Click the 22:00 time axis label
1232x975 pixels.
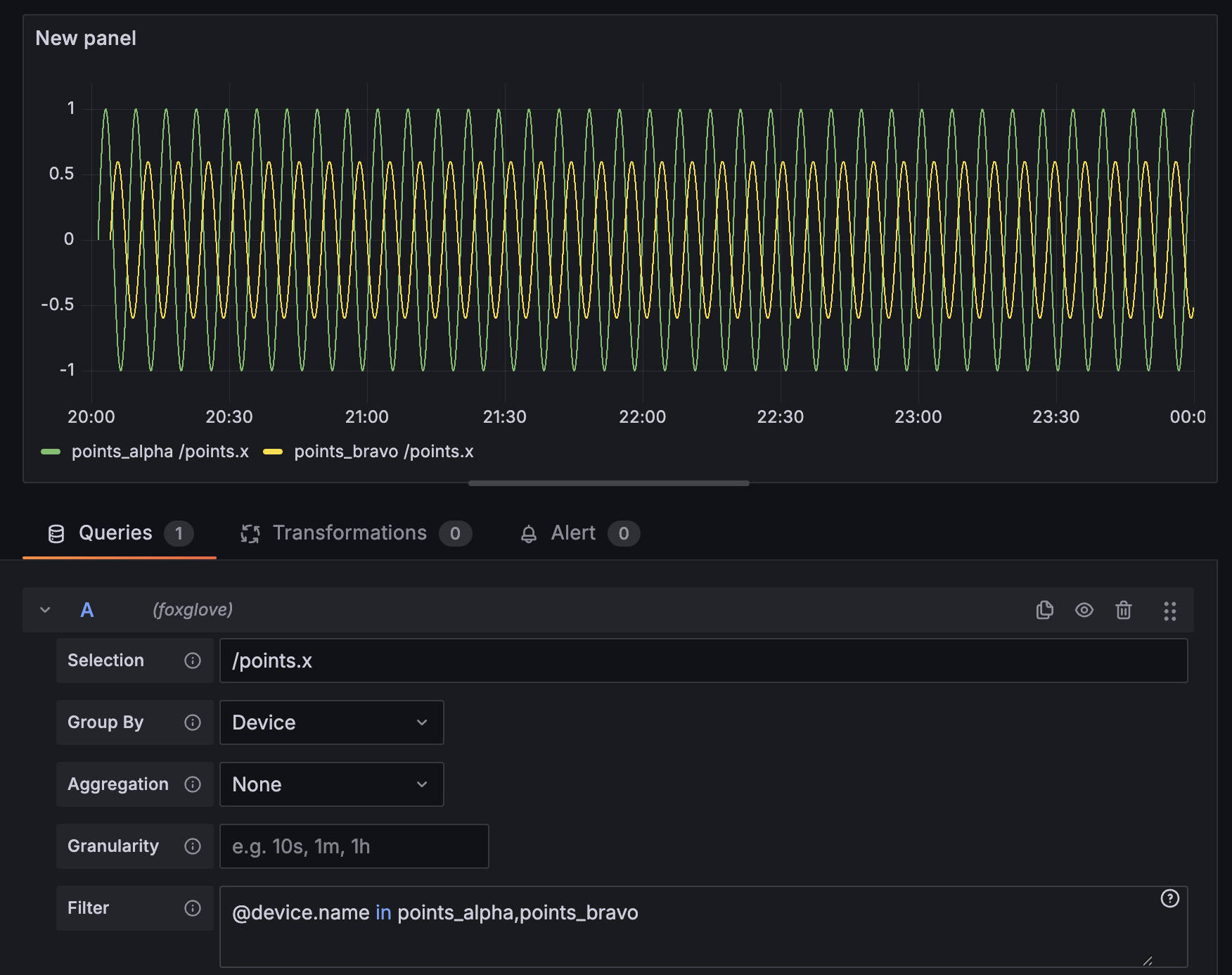642,416
